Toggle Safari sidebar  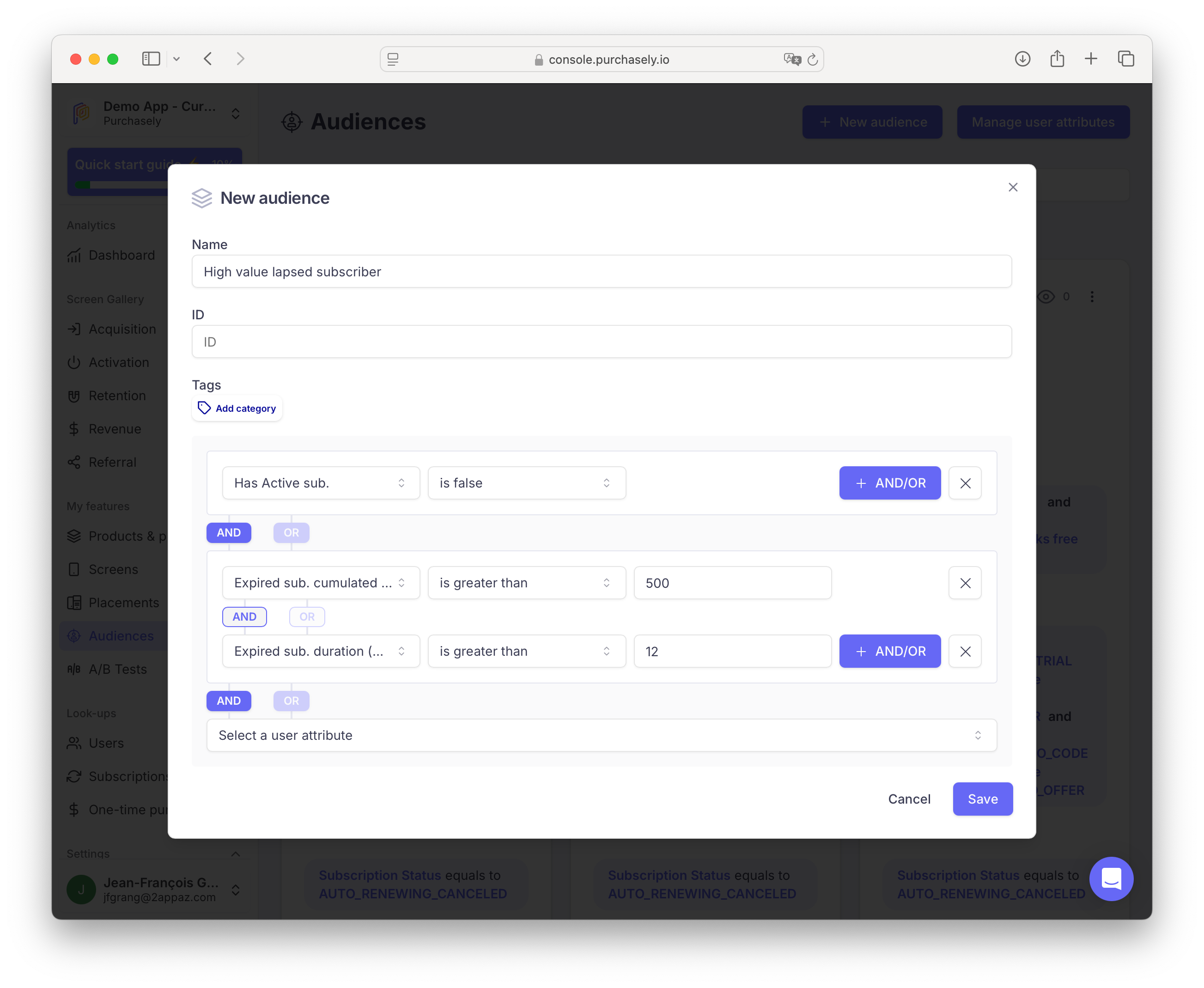(151, 59)
